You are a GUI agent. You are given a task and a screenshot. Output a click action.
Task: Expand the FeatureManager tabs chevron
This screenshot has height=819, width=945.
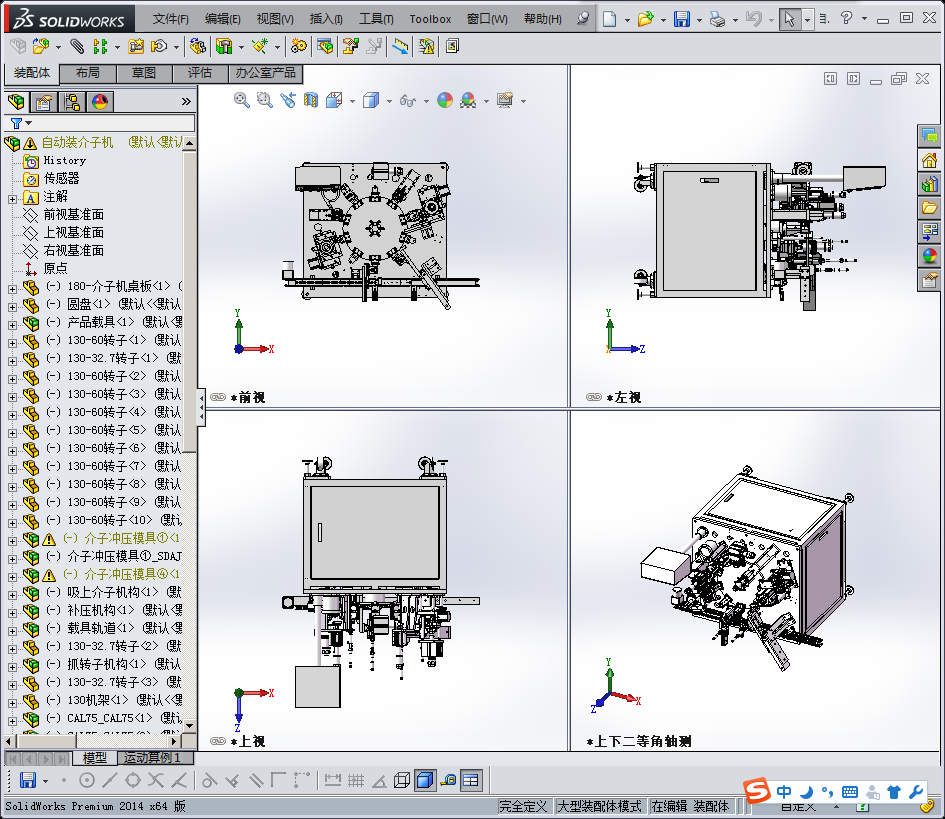[x=186, y=102]
